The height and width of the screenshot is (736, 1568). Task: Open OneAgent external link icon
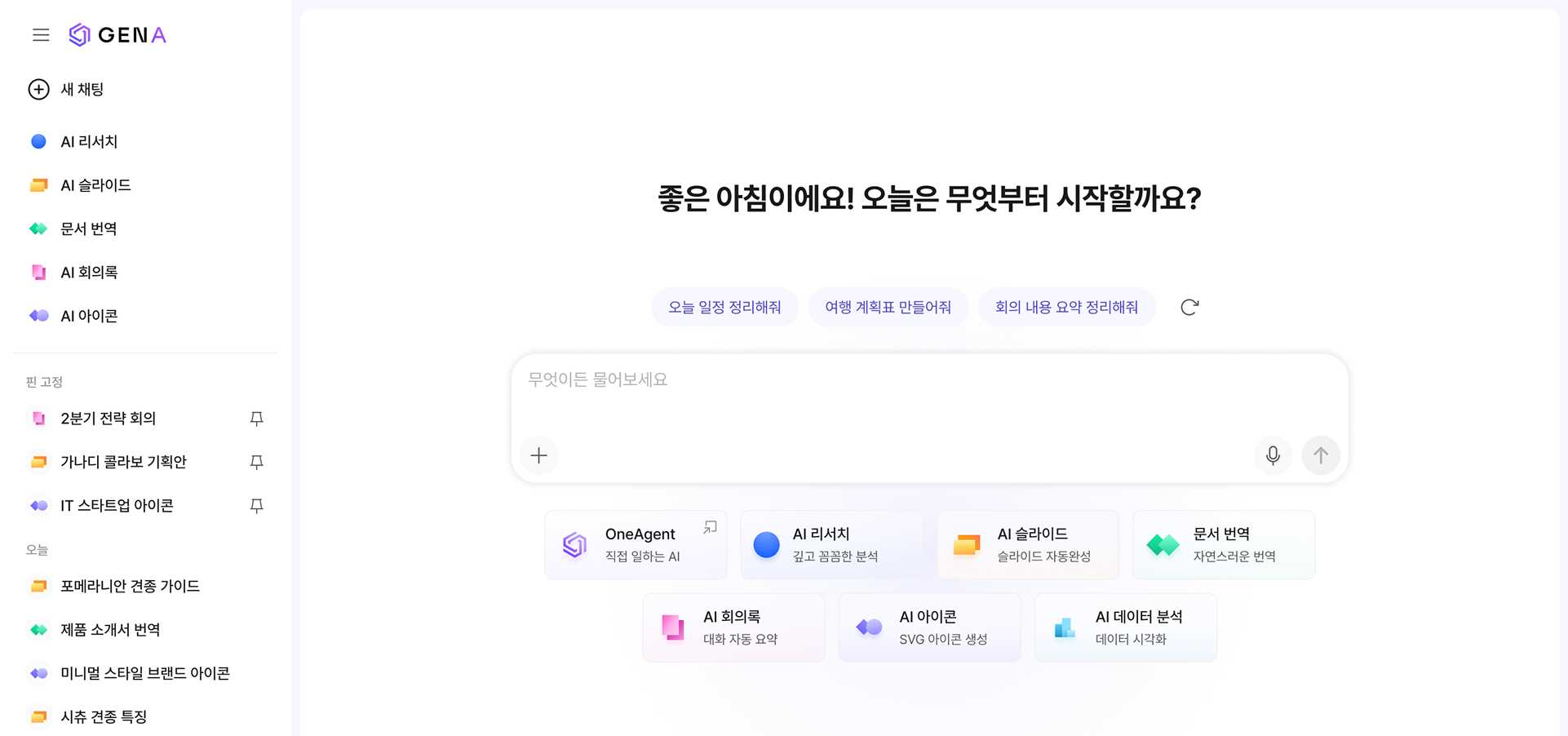[x=711, y=528]
